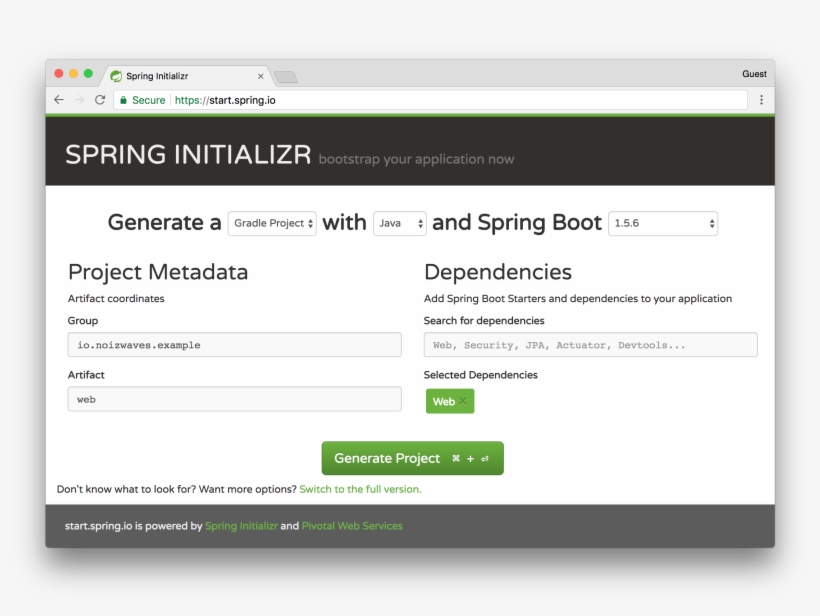Open 'Switch to the full version' link
This screenshot has width=820, height=616.
pyautogui.click(x=360, y=489)
